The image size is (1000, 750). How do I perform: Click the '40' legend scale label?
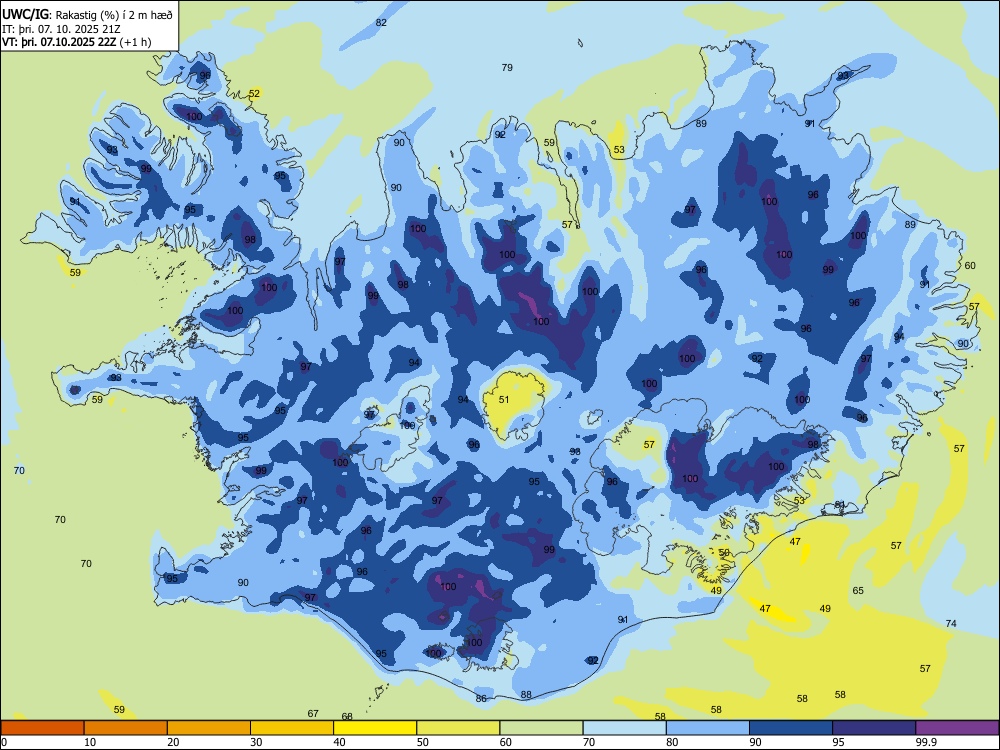click(339, 742)
